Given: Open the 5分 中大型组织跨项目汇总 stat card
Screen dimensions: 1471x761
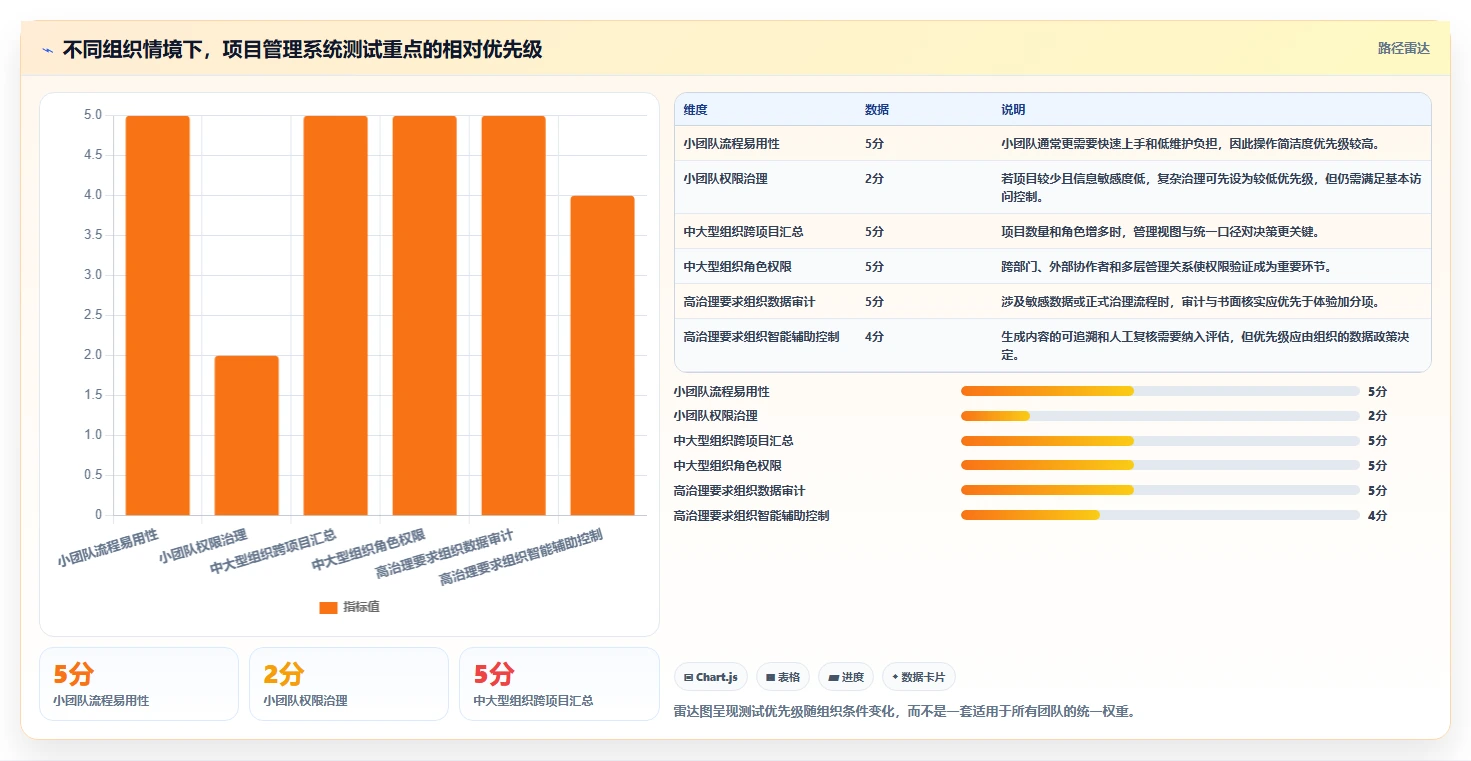Looking at the screenshot, I should point(559,684).
